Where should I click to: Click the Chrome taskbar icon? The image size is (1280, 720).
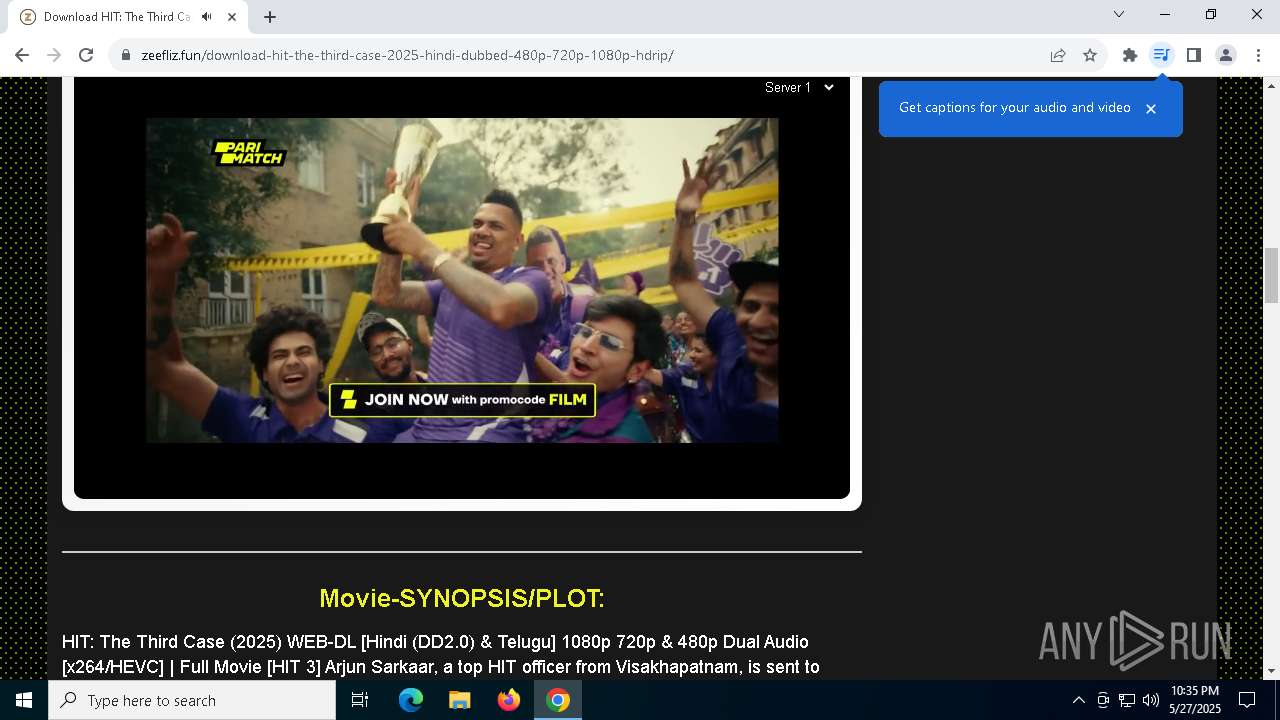pyautogui.click(x=558, y=700)
